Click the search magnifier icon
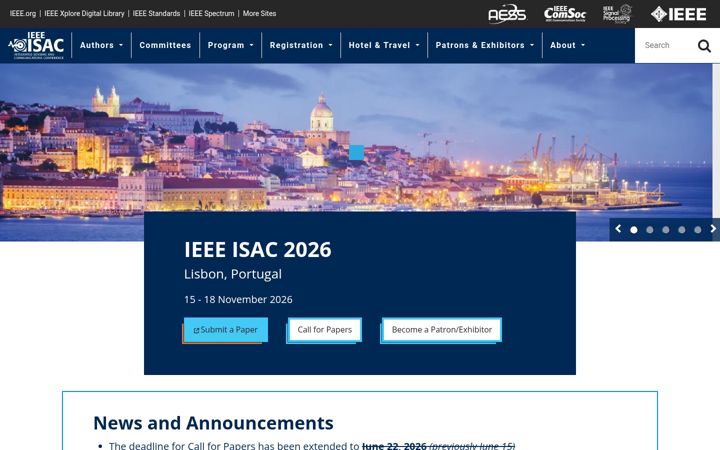720x450 pixels. 704,45
